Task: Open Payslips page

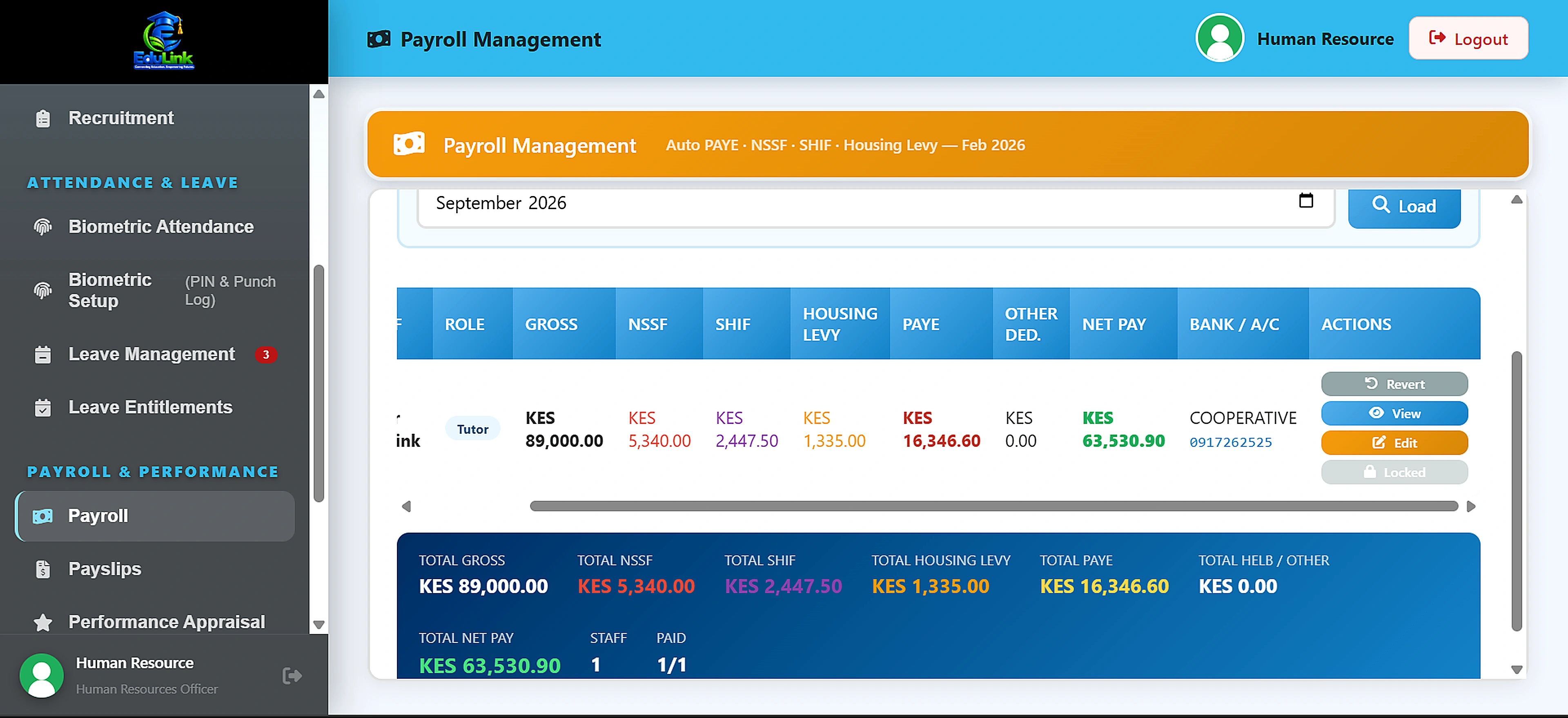Action: (x=155, y=569)
